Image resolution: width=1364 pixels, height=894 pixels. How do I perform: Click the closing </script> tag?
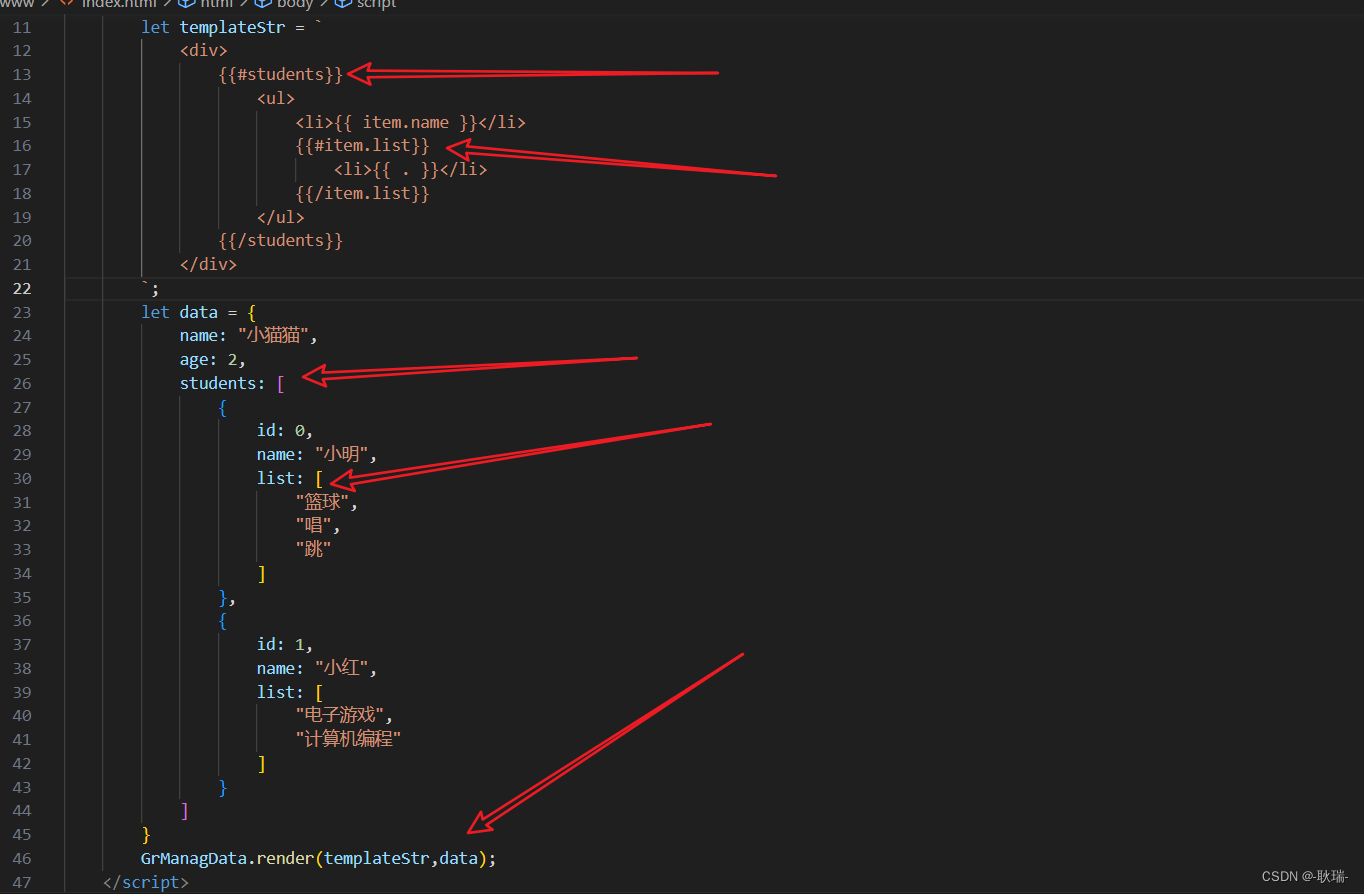[x=146, y=882]
